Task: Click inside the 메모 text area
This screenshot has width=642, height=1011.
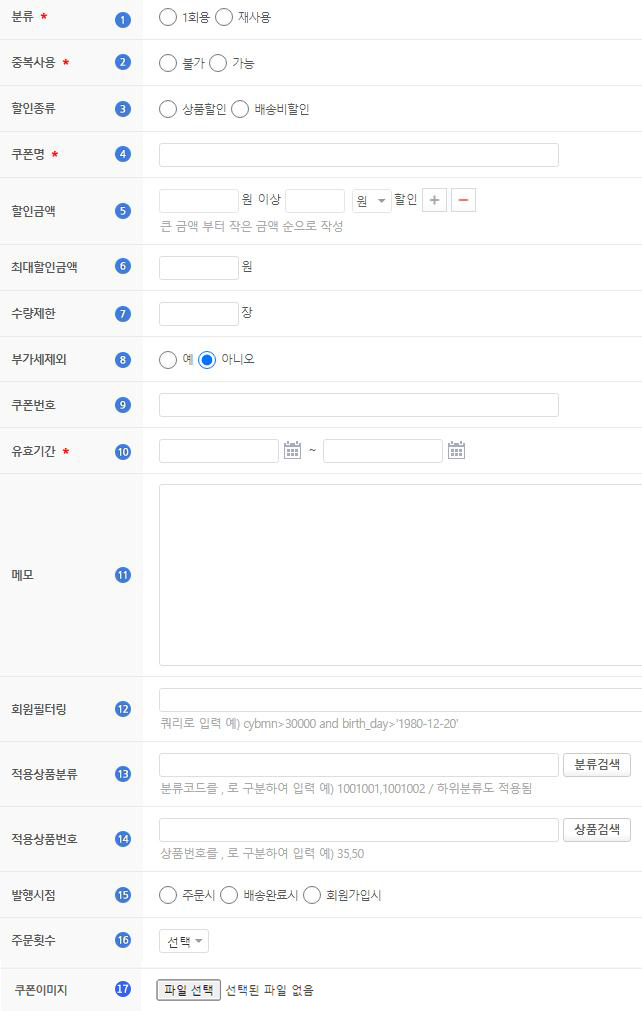Action: tap(400, 575)
